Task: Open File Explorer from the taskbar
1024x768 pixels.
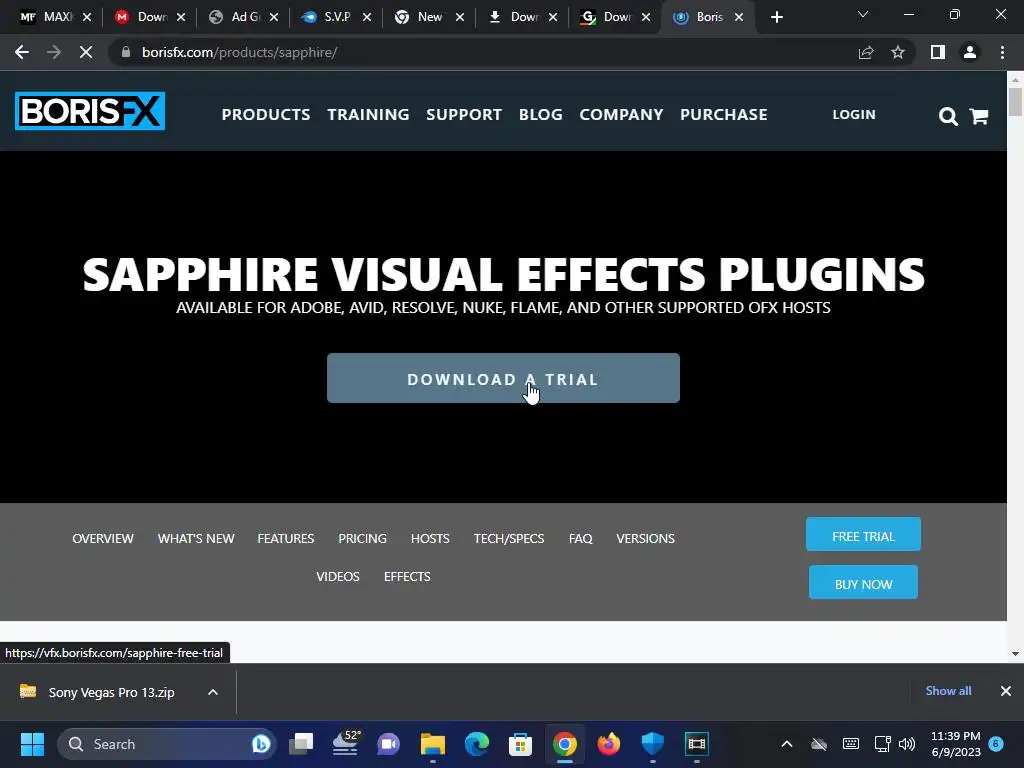Action: (x=432, y=744)
